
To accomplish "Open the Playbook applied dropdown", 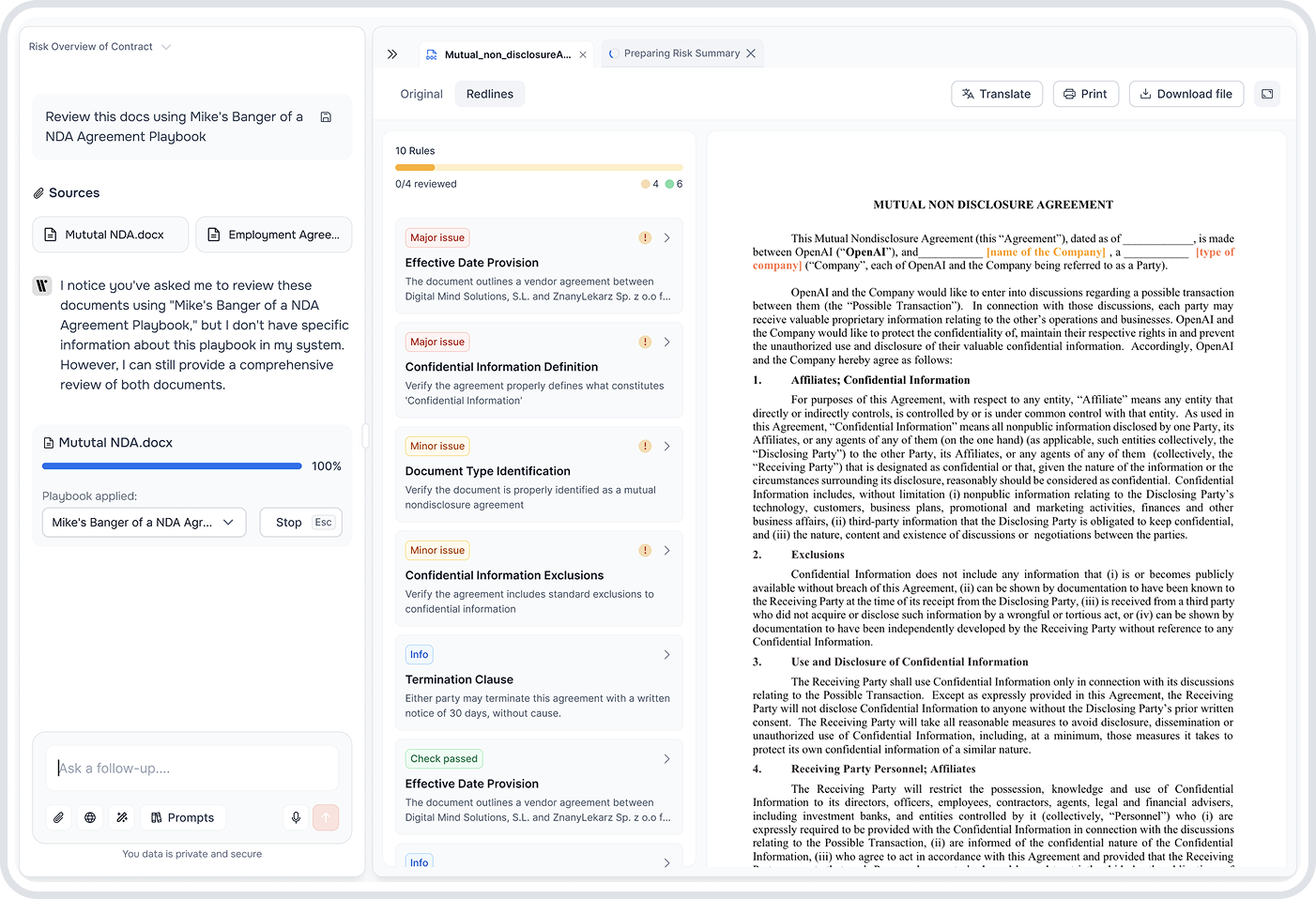I will (x=144, y=523).
